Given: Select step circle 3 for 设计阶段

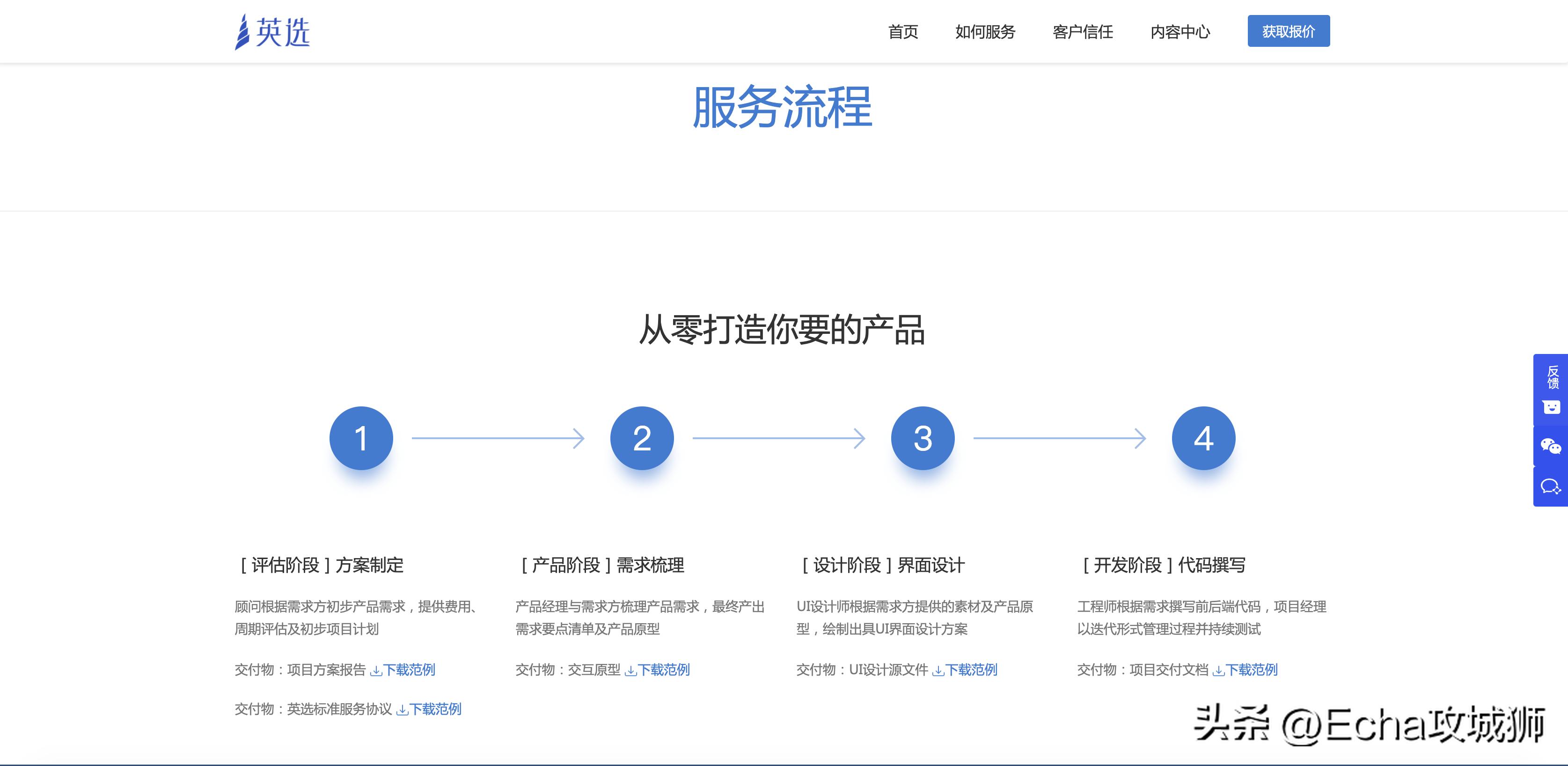Looking at the screenshot, I should pos(923,437).
